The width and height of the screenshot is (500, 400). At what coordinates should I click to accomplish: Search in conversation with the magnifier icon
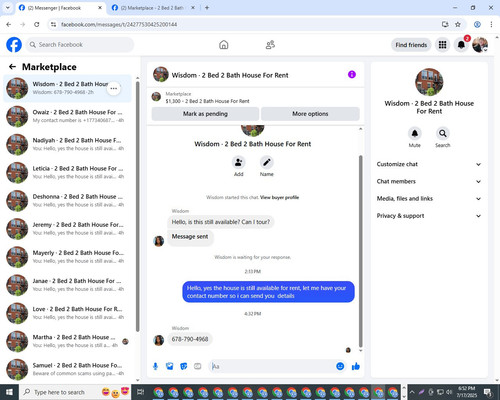(443, 133)
